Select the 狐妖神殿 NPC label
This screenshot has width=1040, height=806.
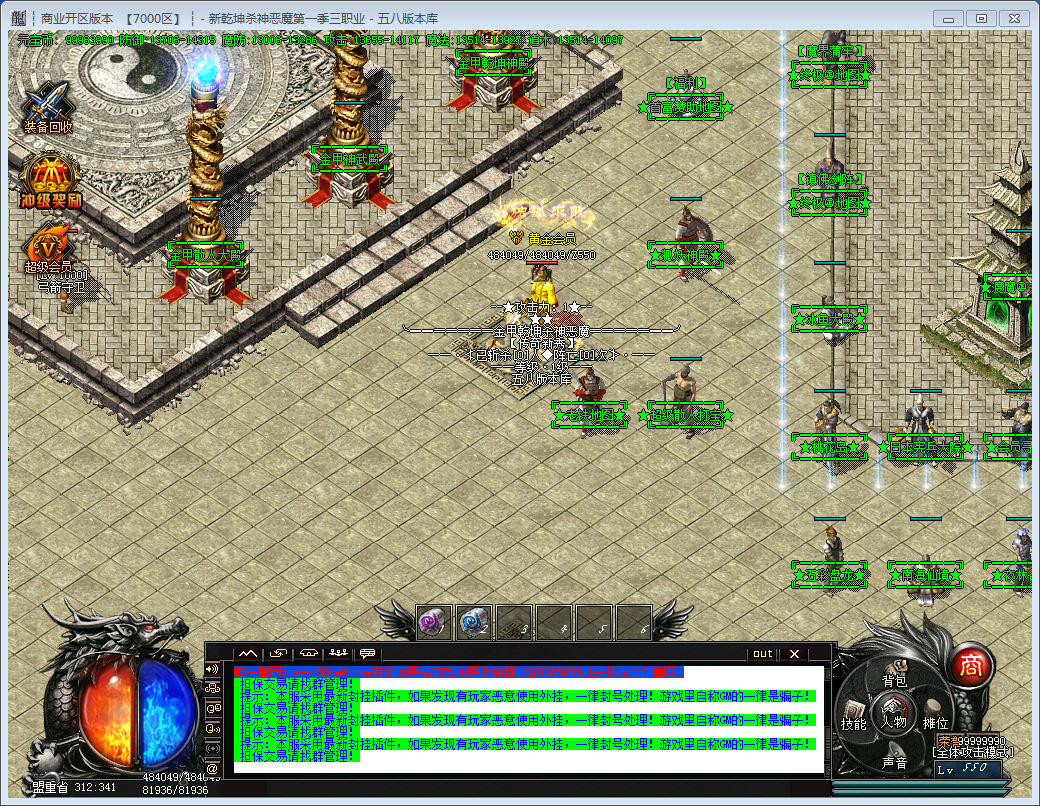[x=685, y=255]
